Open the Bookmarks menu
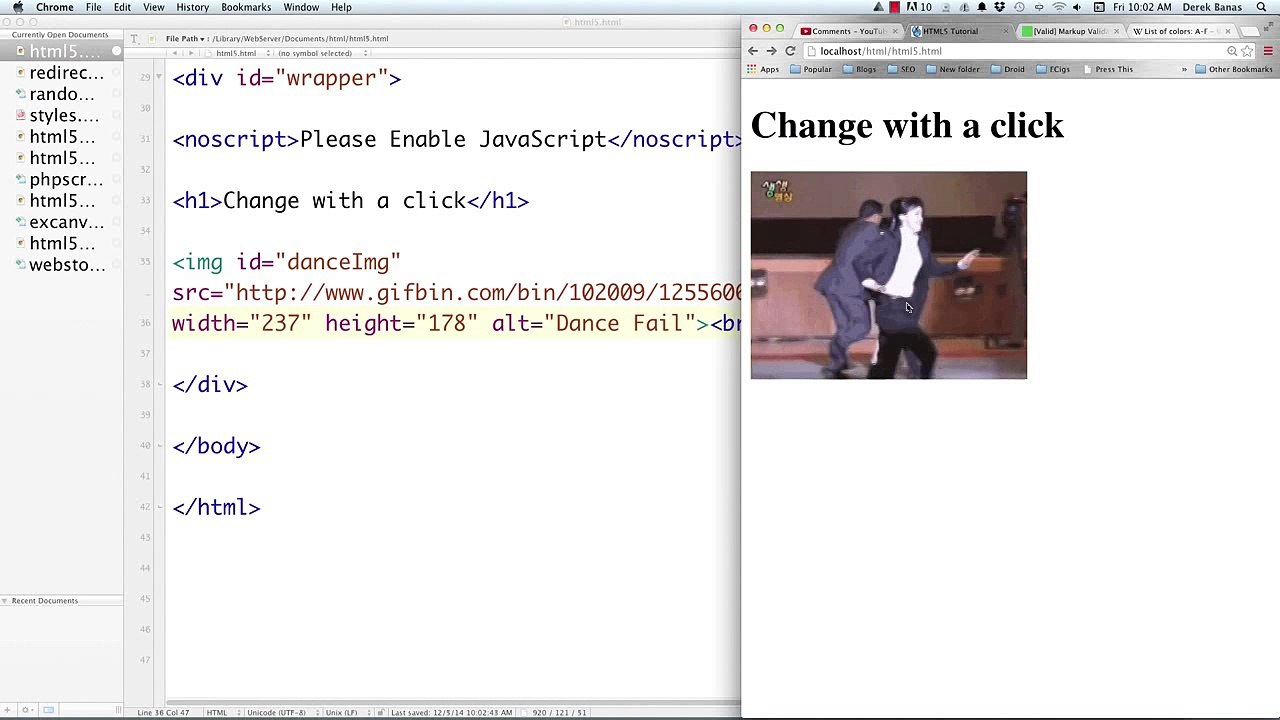The image size is (1280, 720). click(x=246, y=7)
